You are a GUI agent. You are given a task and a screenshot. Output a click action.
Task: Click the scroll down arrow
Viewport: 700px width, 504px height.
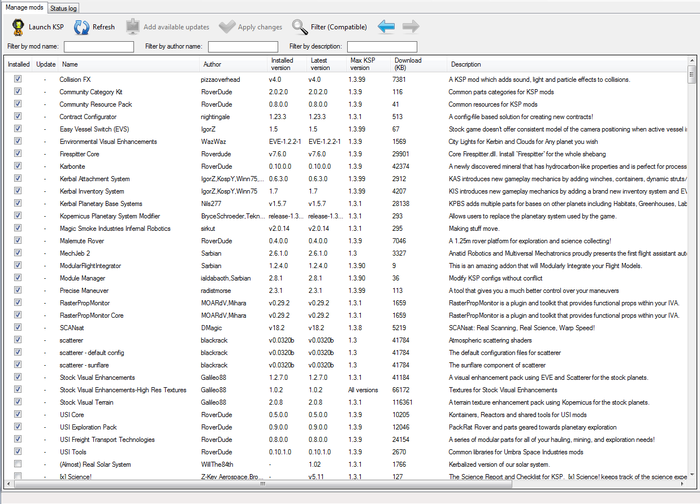692,475
